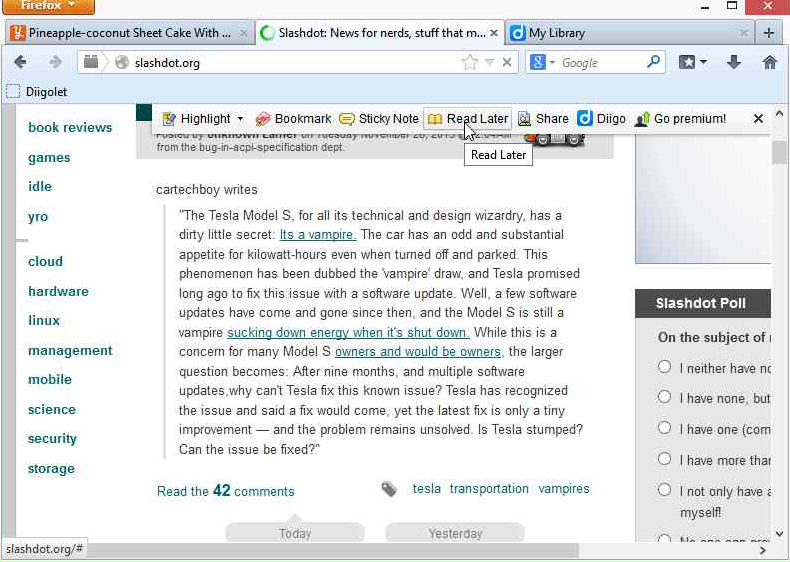Click the site identity icon in address bar
This screenshot has width=790, height=562.
click(x=121, y=63)
